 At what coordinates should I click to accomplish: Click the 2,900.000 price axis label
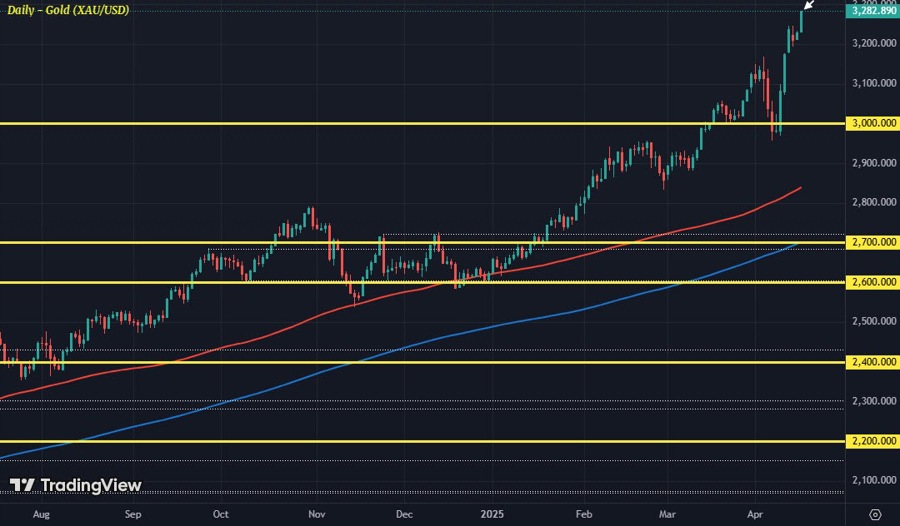pos(874,163)
